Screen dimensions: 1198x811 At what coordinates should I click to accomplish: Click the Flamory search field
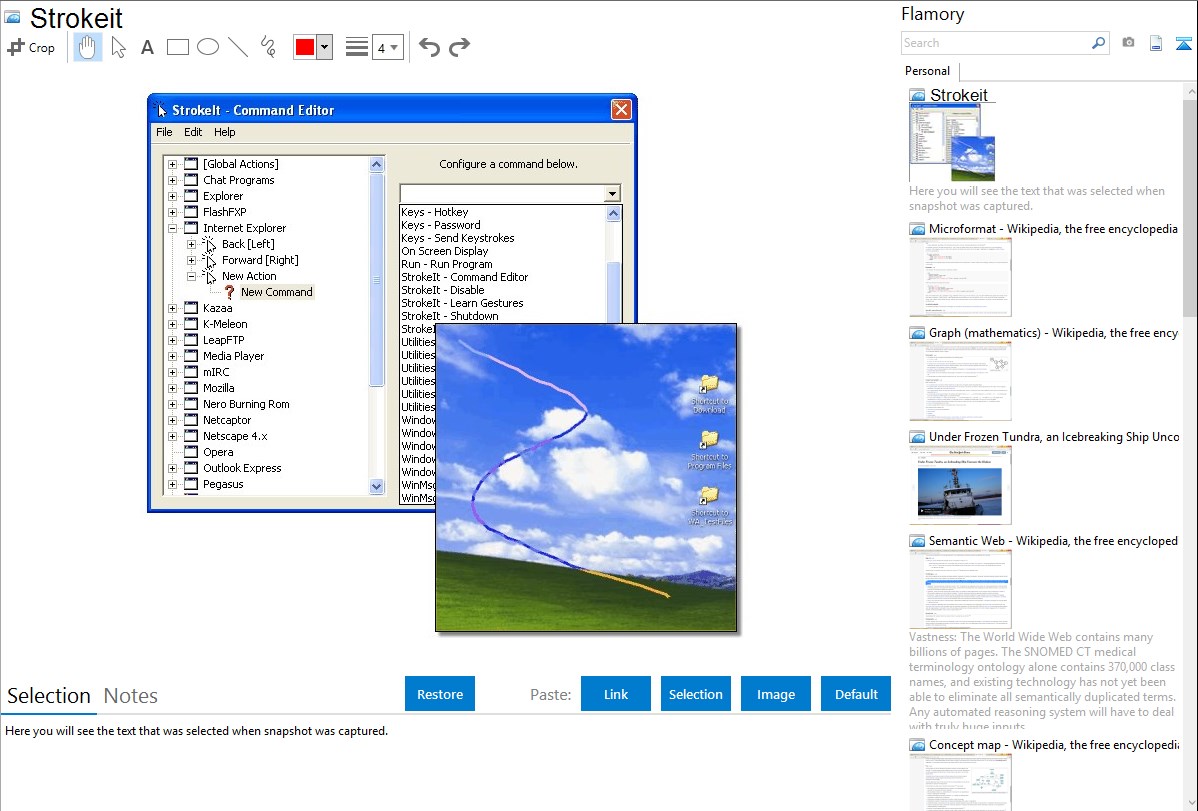click(x=995, y=43)
